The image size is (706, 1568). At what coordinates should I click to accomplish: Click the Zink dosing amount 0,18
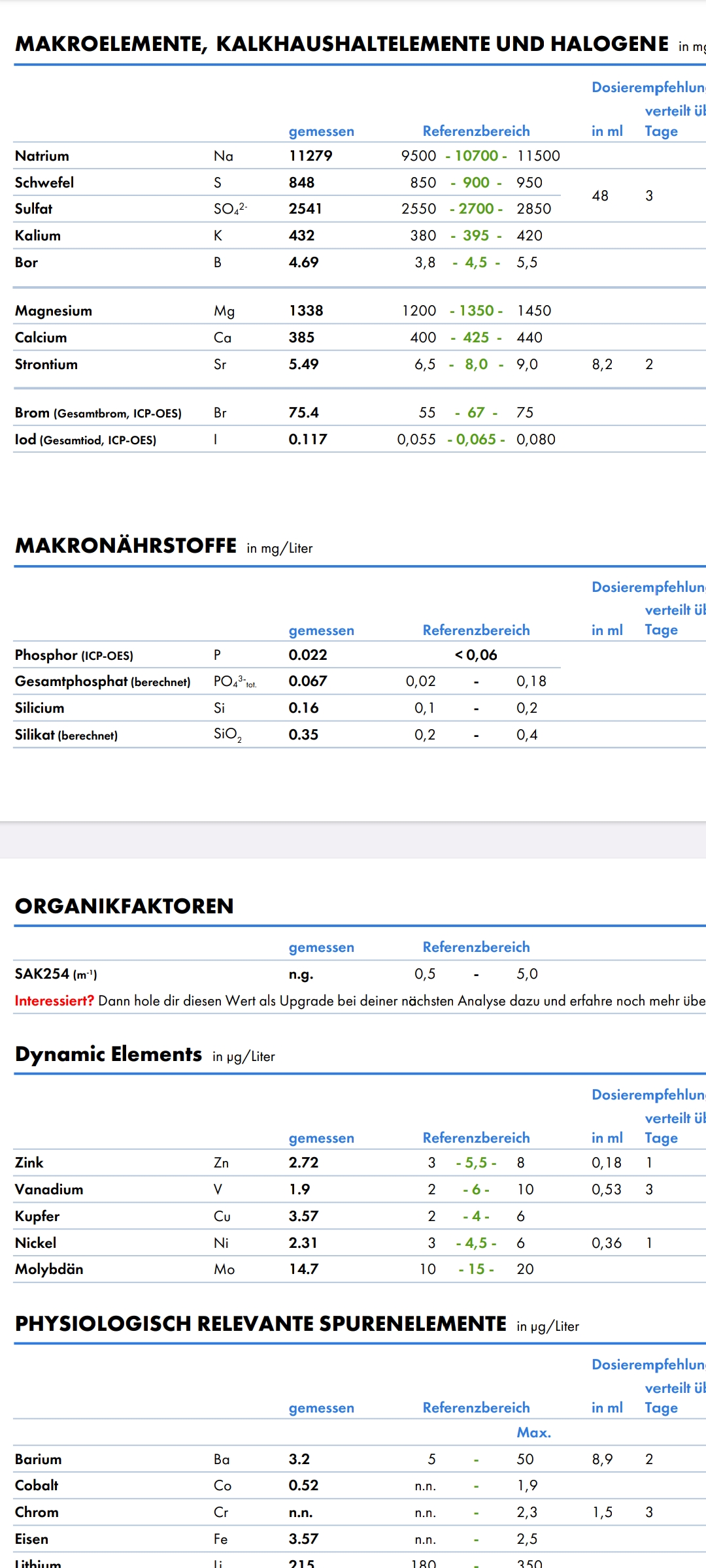606,1162
